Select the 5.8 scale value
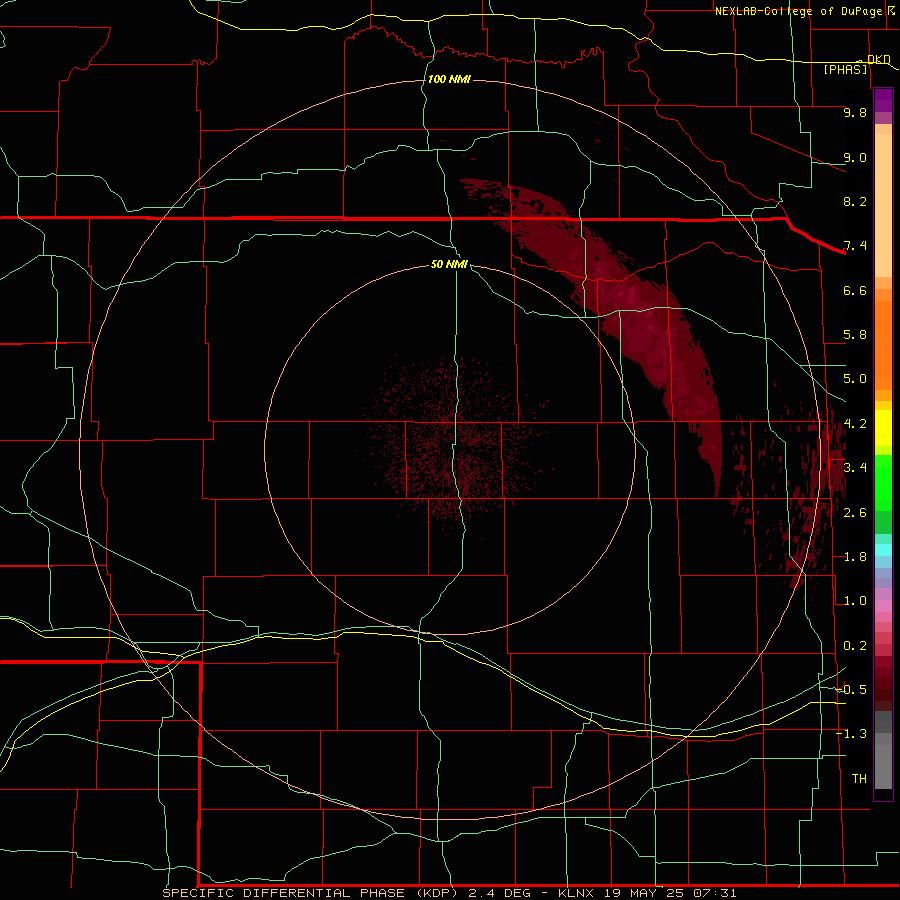The height and width of the screenshot is (900, 900). click(x=855, y=335)
